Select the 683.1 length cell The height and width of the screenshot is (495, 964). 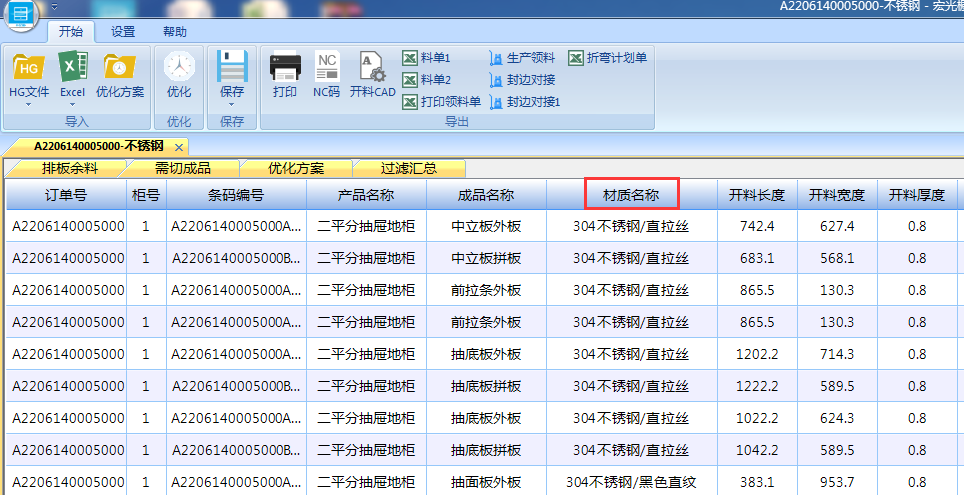pos(757,258)
